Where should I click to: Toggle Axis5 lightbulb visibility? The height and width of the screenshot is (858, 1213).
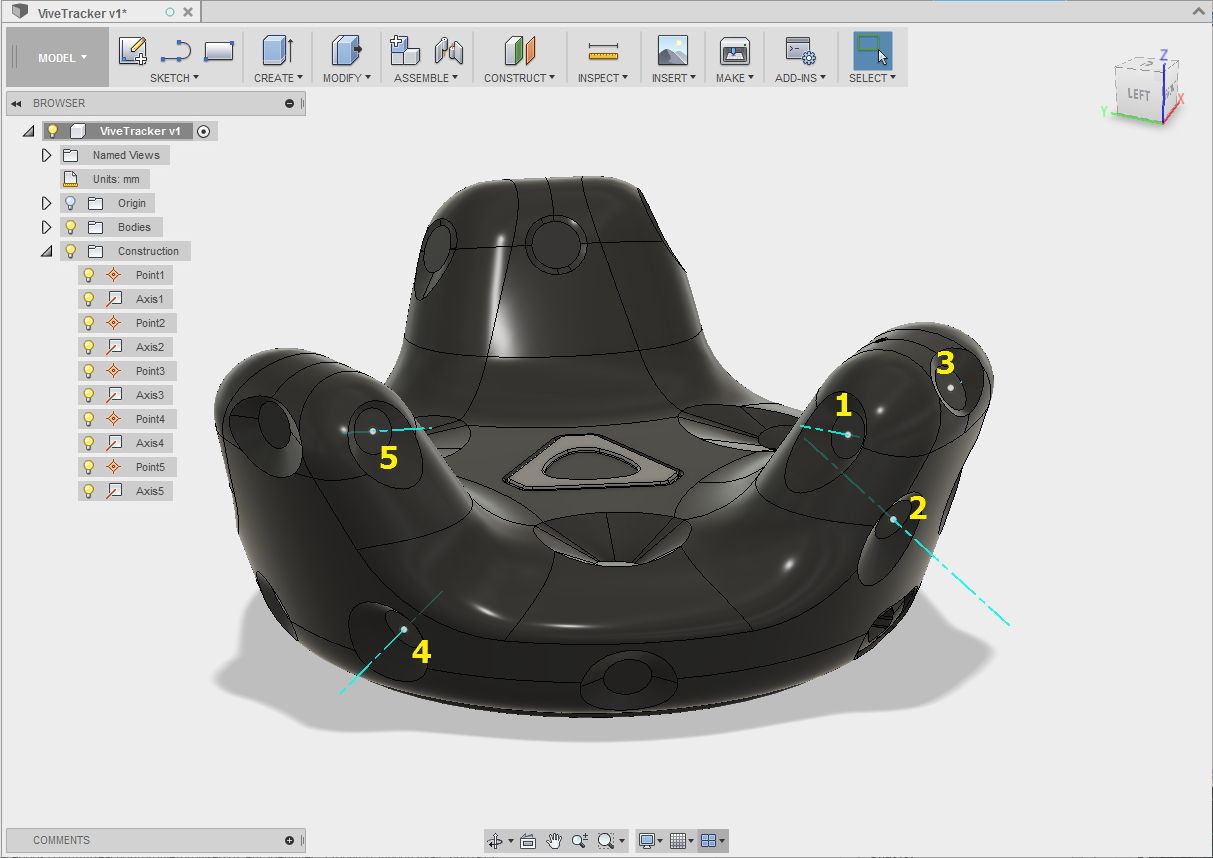[x=88, y=491]
